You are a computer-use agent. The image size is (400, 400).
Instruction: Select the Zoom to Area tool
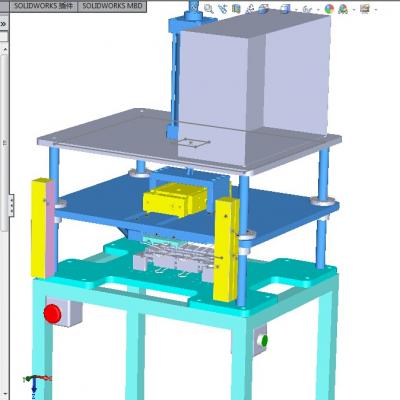click(209, 9)
